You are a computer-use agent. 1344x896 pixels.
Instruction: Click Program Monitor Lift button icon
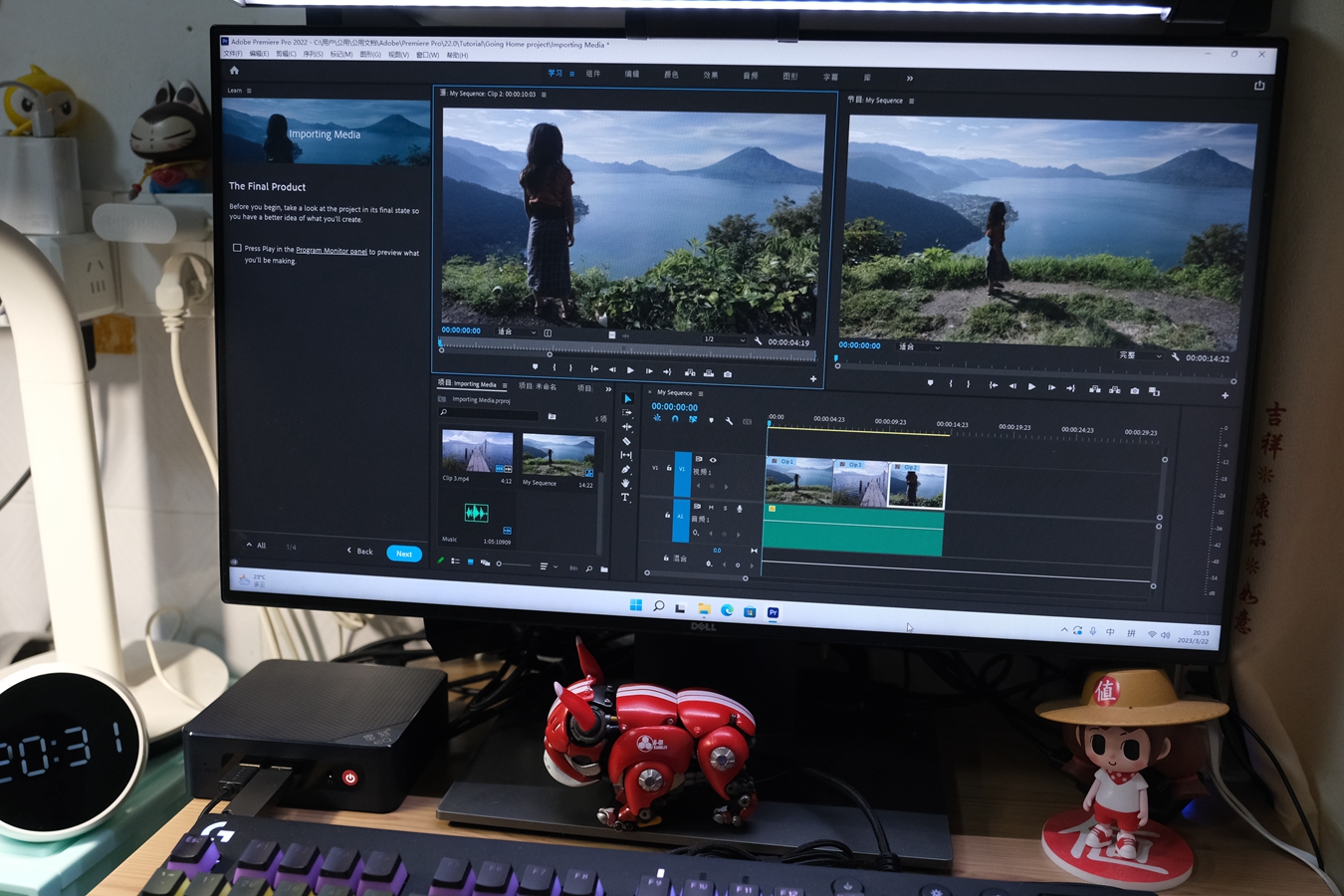(x=1095, y=389)
